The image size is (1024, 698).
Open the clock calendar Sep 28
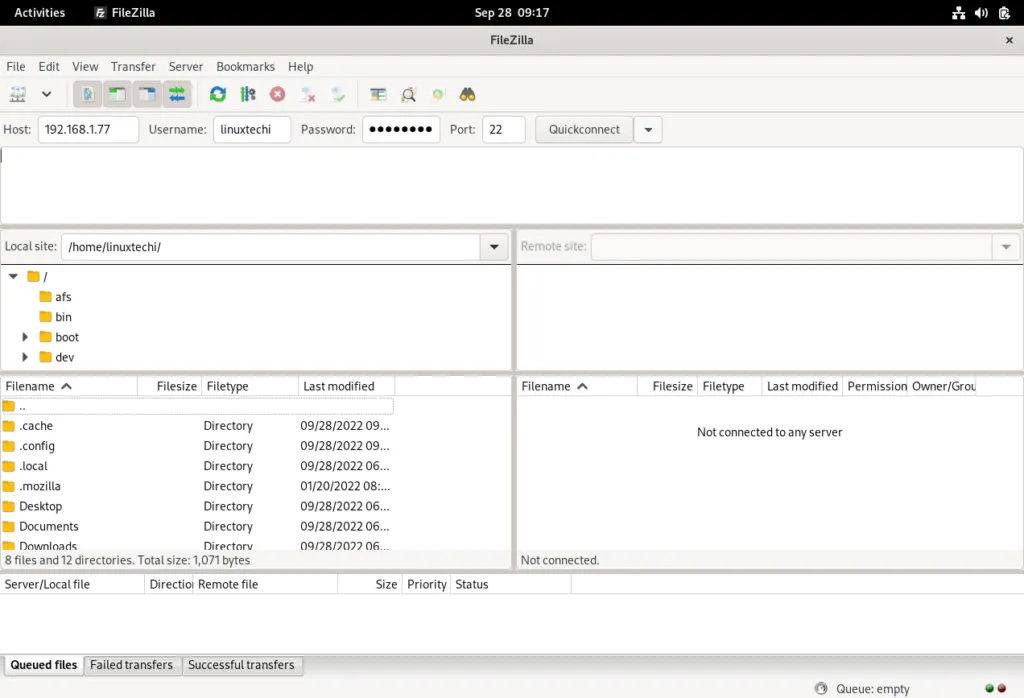512,12
